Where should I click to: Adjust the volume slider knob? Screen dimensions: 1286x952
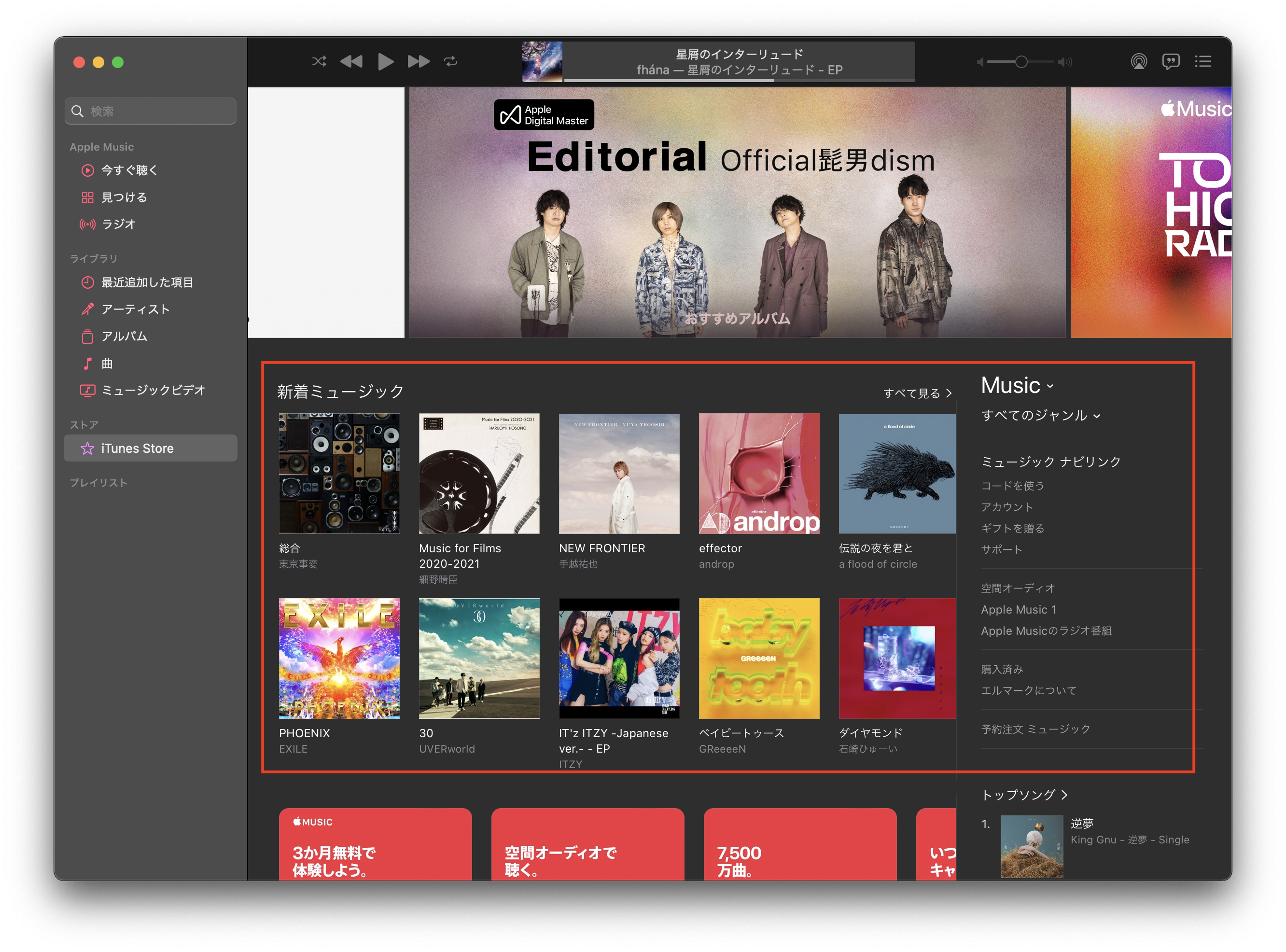click(1021, 62)
